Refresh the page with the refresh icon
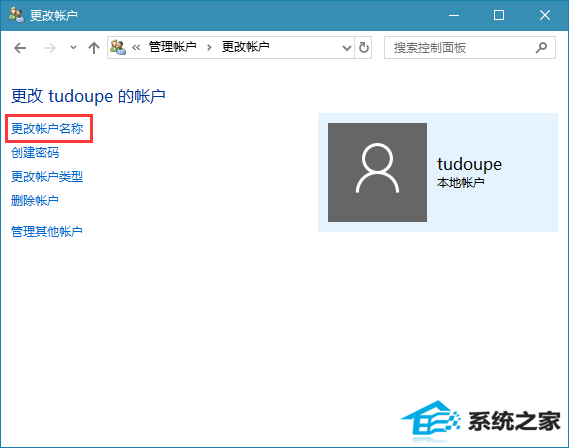This screenshot has height=448, width=569. coord(364,48)
